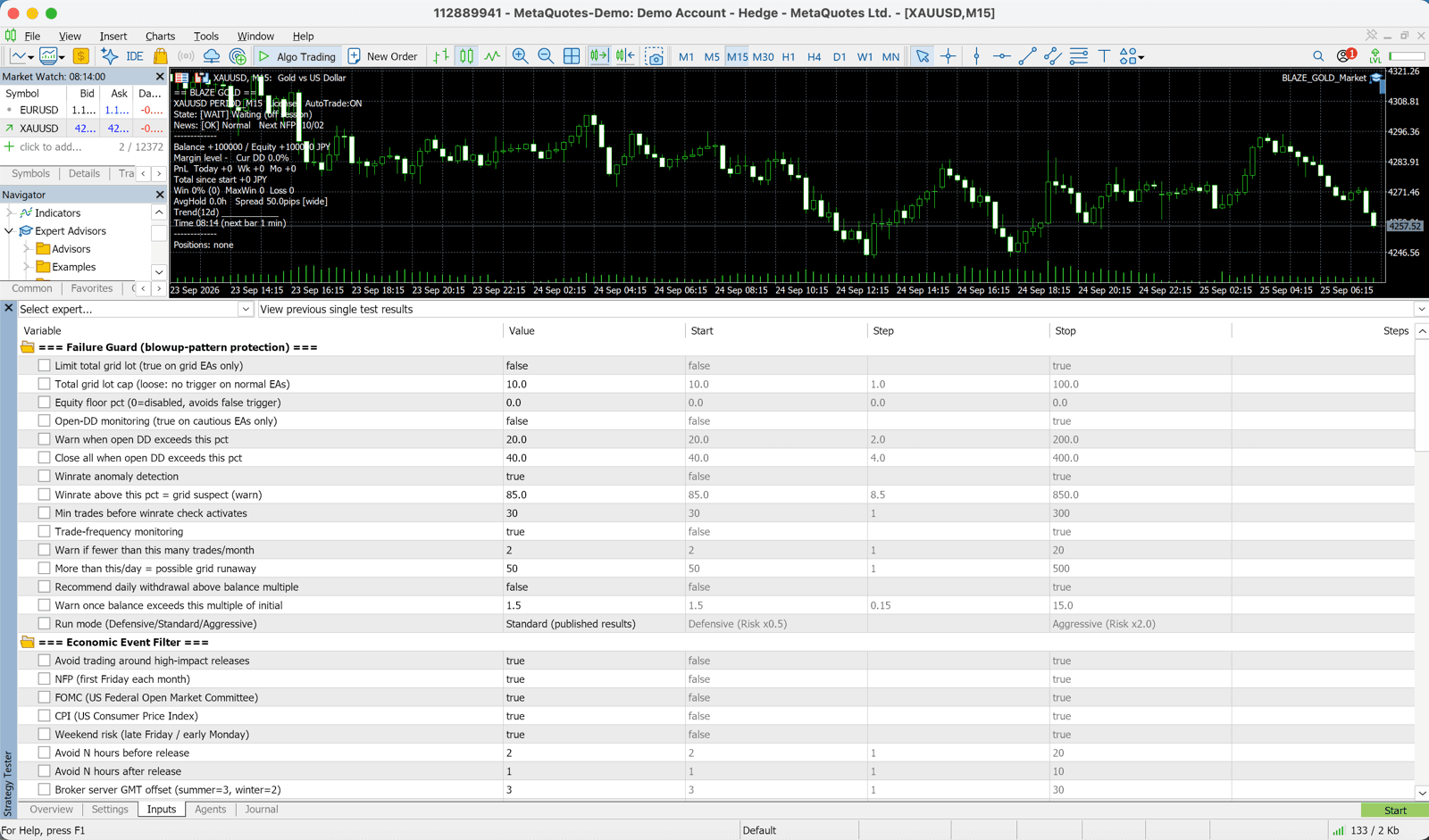Open account profile with notification badge
The image size is (1429, 840).
pyautogui.click(x=1345, y=55)
